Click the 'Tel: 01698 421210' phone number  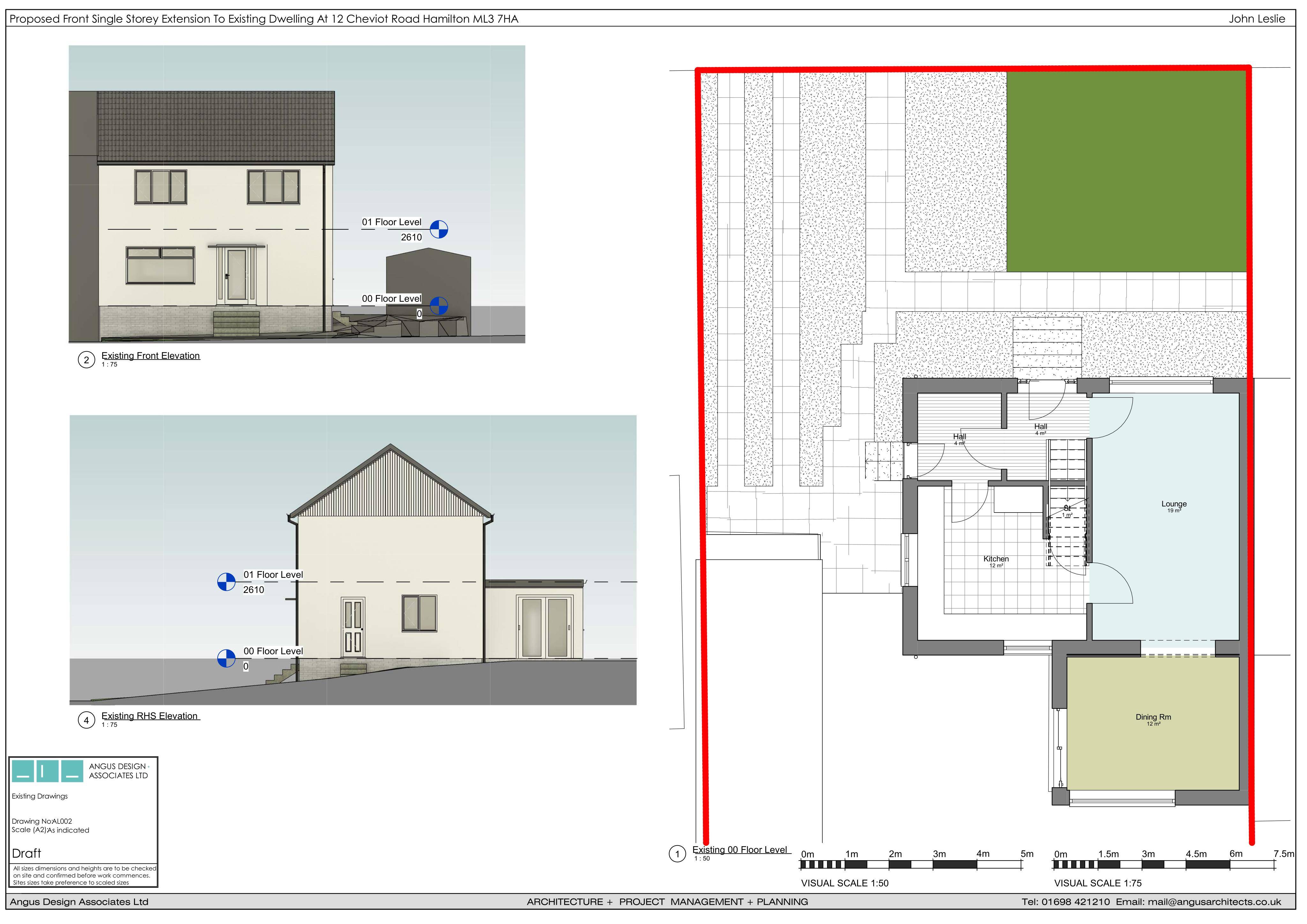[1066, 902]
